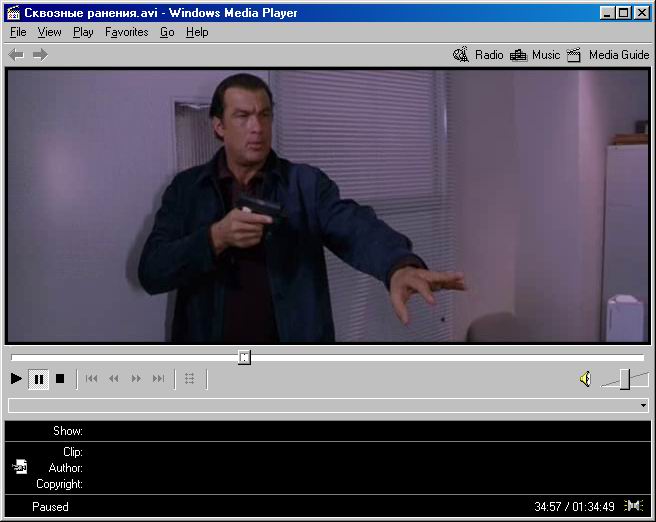Click the Play button
The width and height of the screenshot is (656, 522).
16,379
